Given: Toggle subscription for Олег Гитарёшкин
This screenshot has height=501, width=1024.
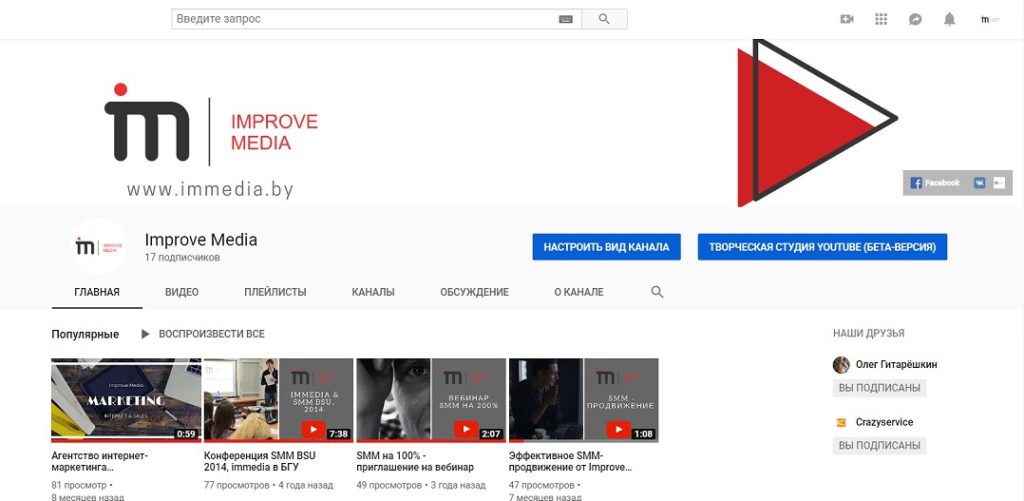Looking at the screenshot, I should [879, 388].
